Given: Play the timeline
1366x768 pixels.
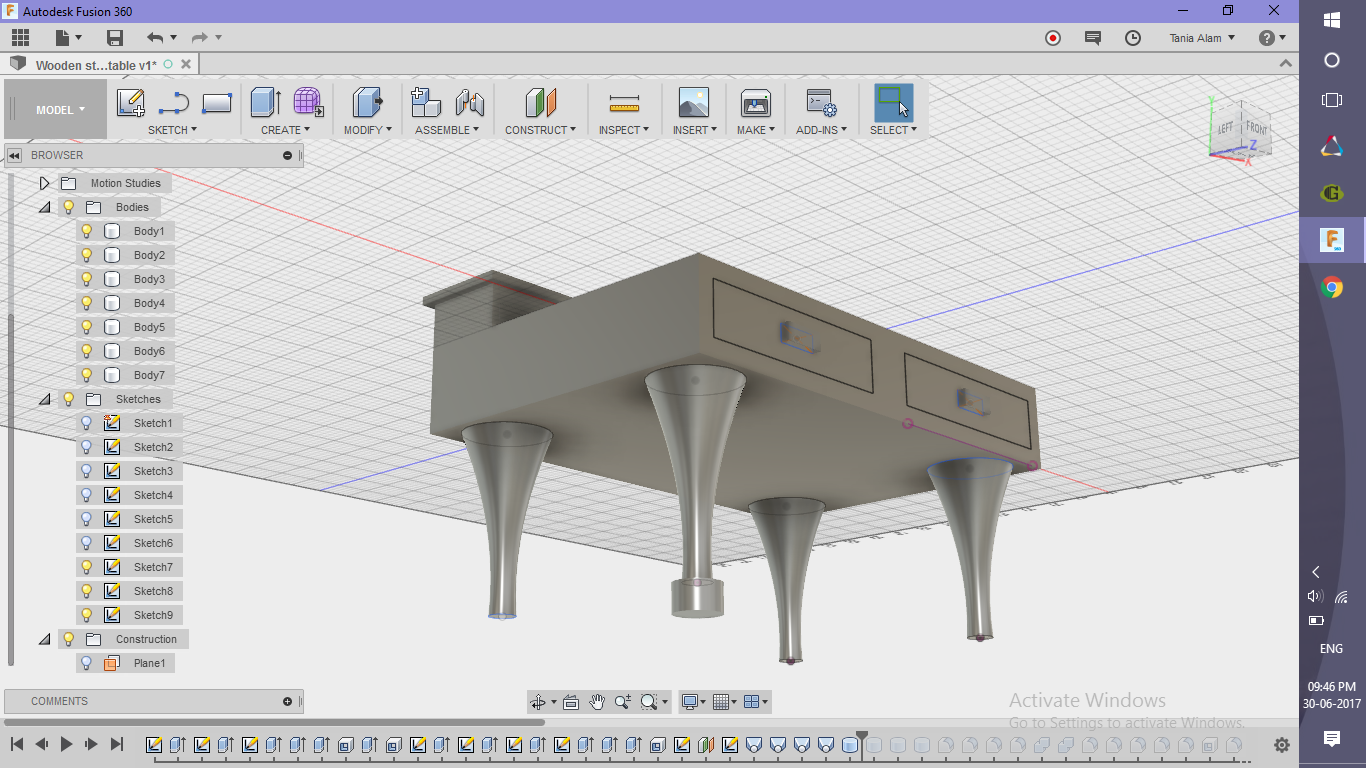Looking at the screenshot, I should pos(66,744).
